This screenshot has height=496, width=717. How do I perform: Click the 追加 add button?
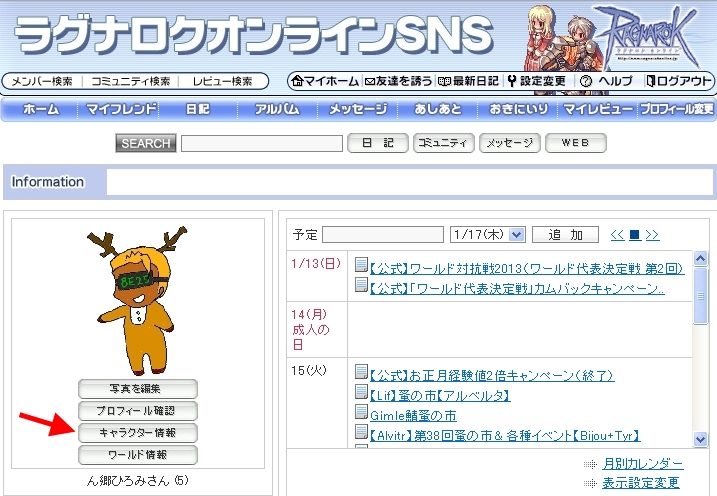pyautogui.click(x=565, y=235)
